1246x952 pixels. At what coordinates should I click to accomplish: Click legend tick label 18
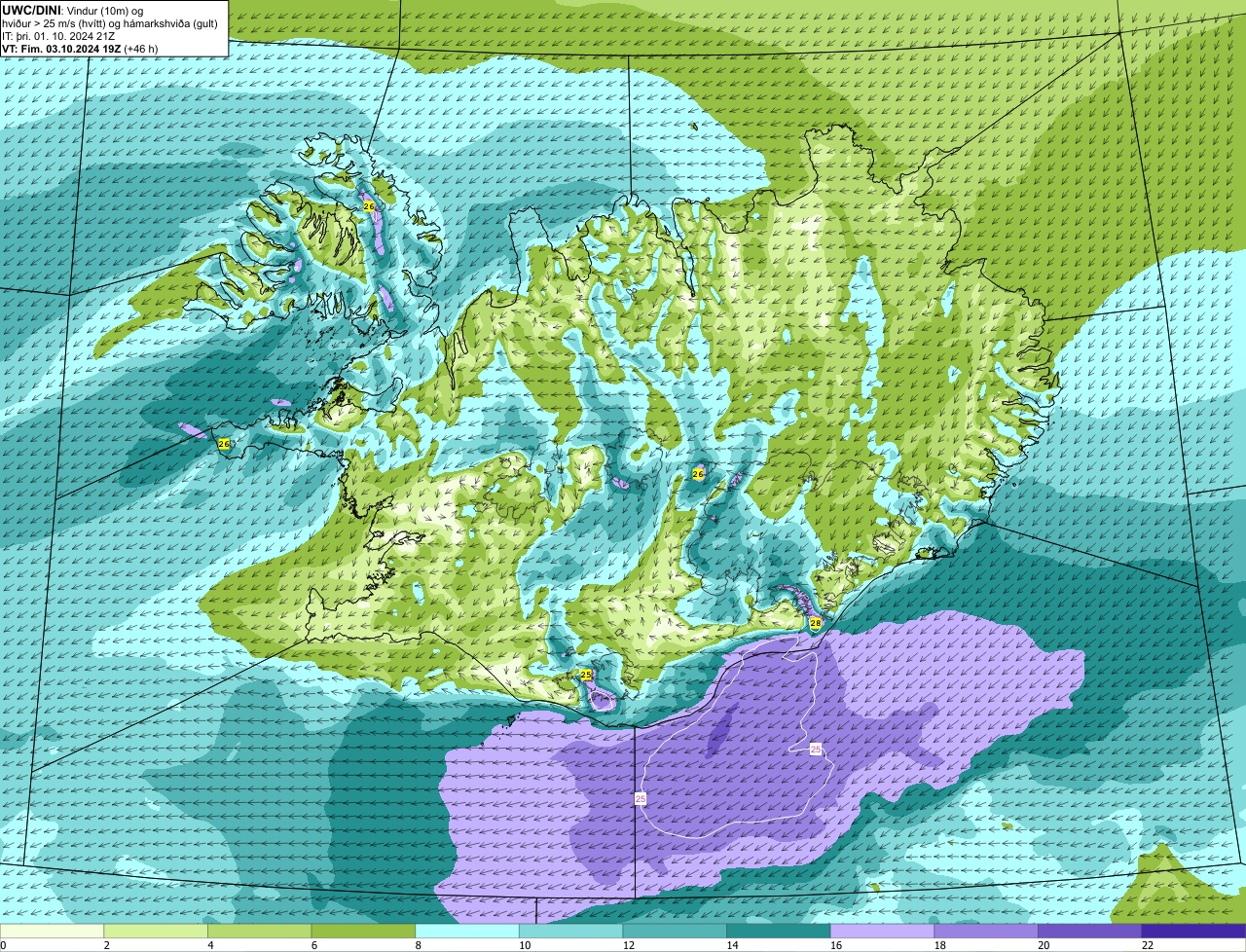940,945
